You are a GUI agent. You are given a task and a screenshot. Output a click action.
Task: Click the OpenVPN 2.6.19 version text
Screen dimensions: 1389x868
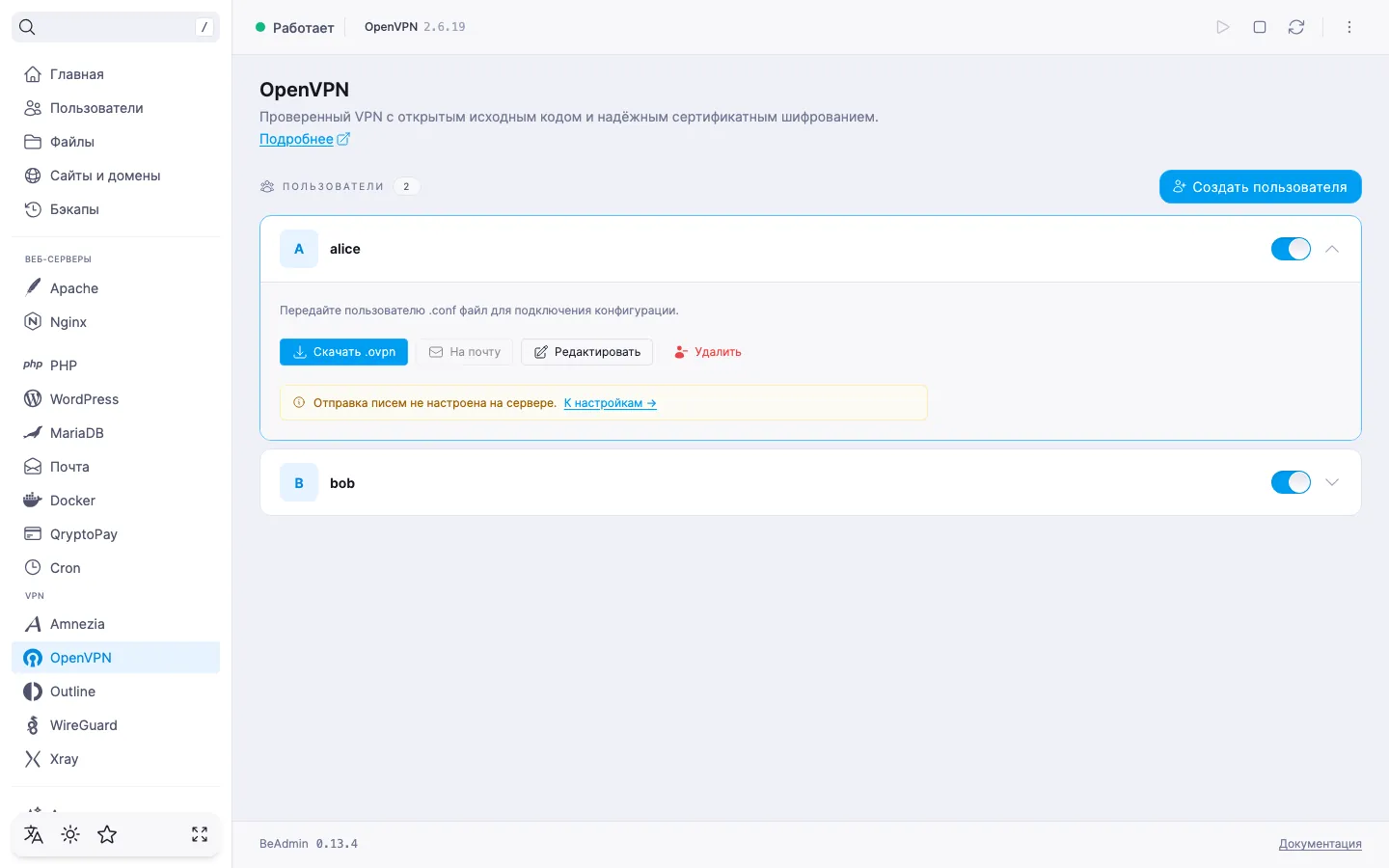(415, 27)
